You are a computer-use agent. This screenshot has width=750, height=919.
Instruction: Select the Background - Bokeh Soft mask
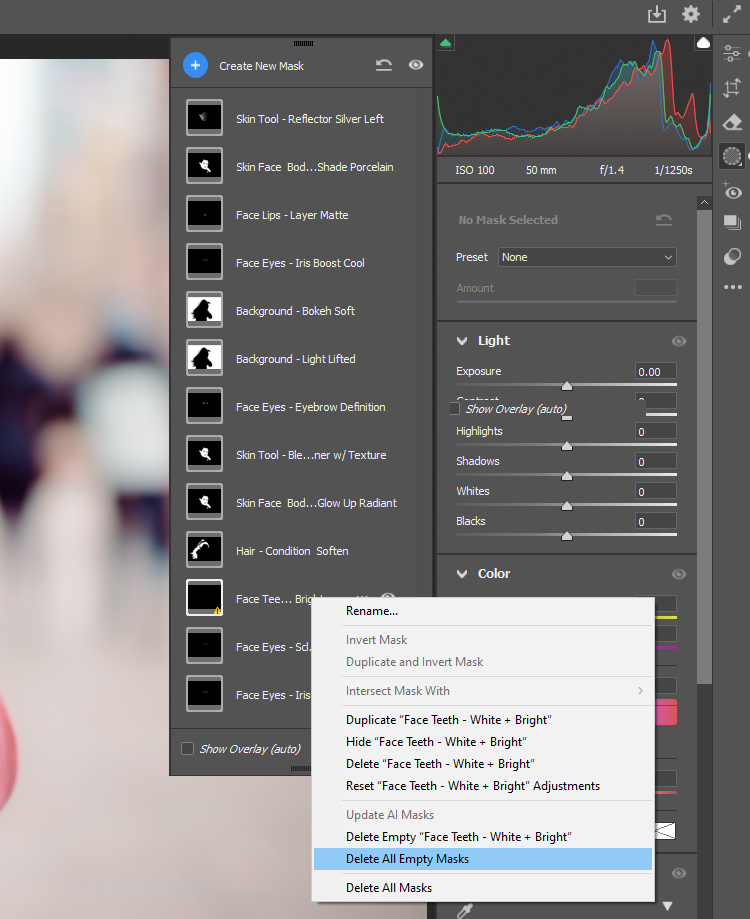295,311
